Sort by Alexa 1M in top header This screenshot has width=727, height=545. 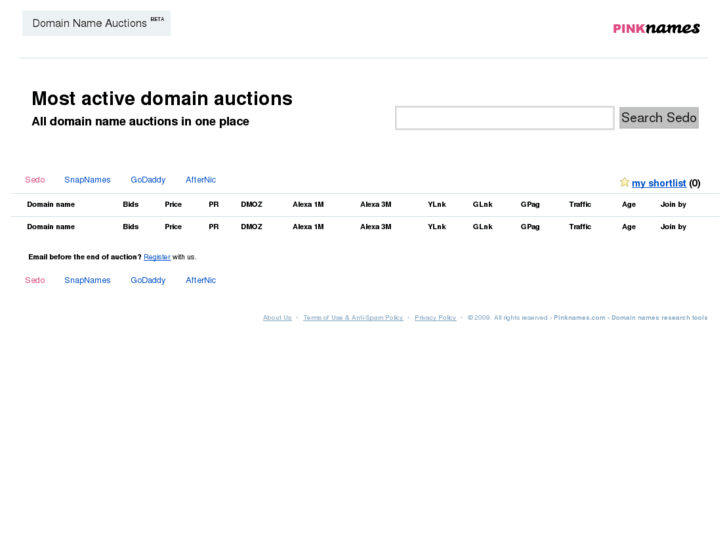(x=308, y=205)
